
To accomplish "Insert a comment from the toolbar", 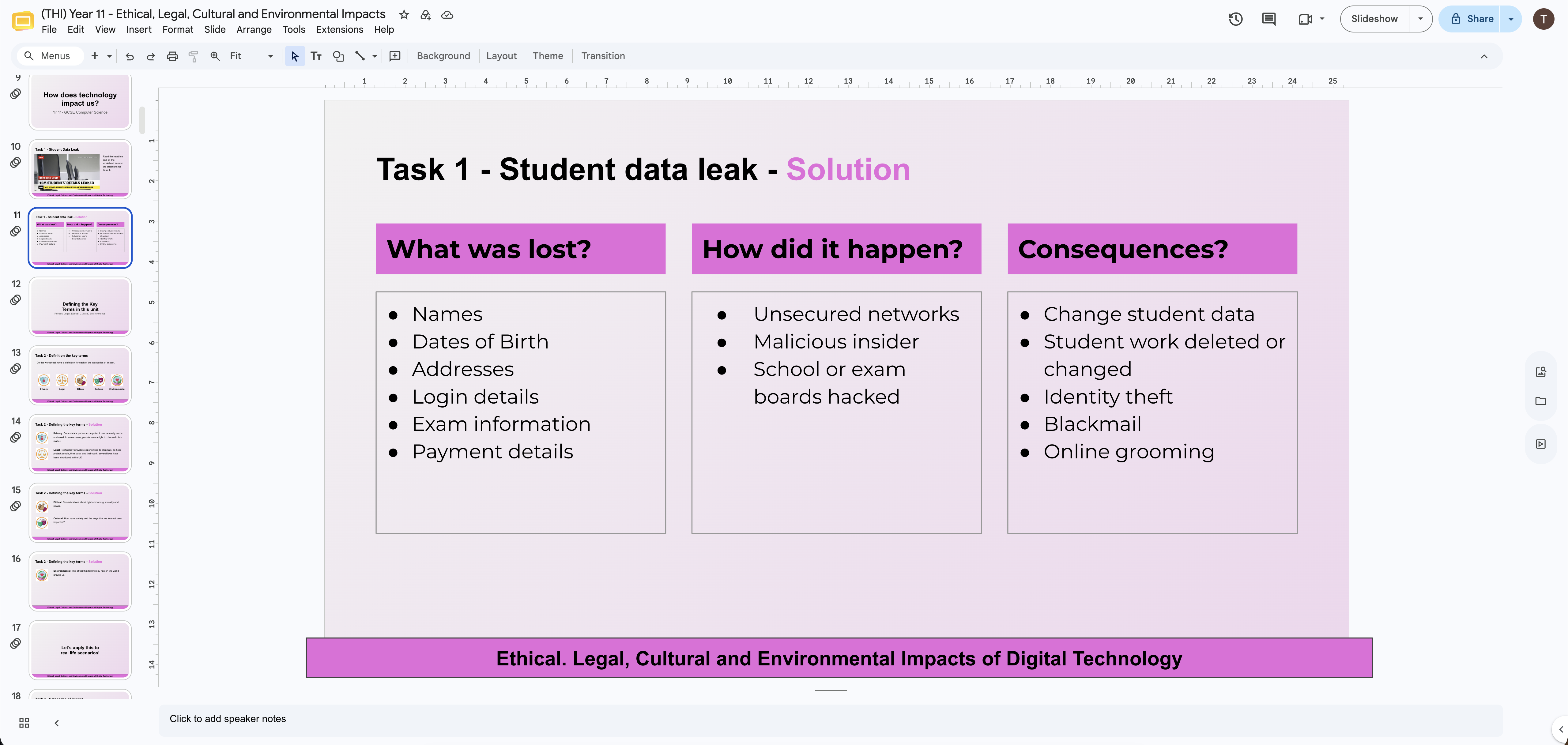I will (395, 56).
